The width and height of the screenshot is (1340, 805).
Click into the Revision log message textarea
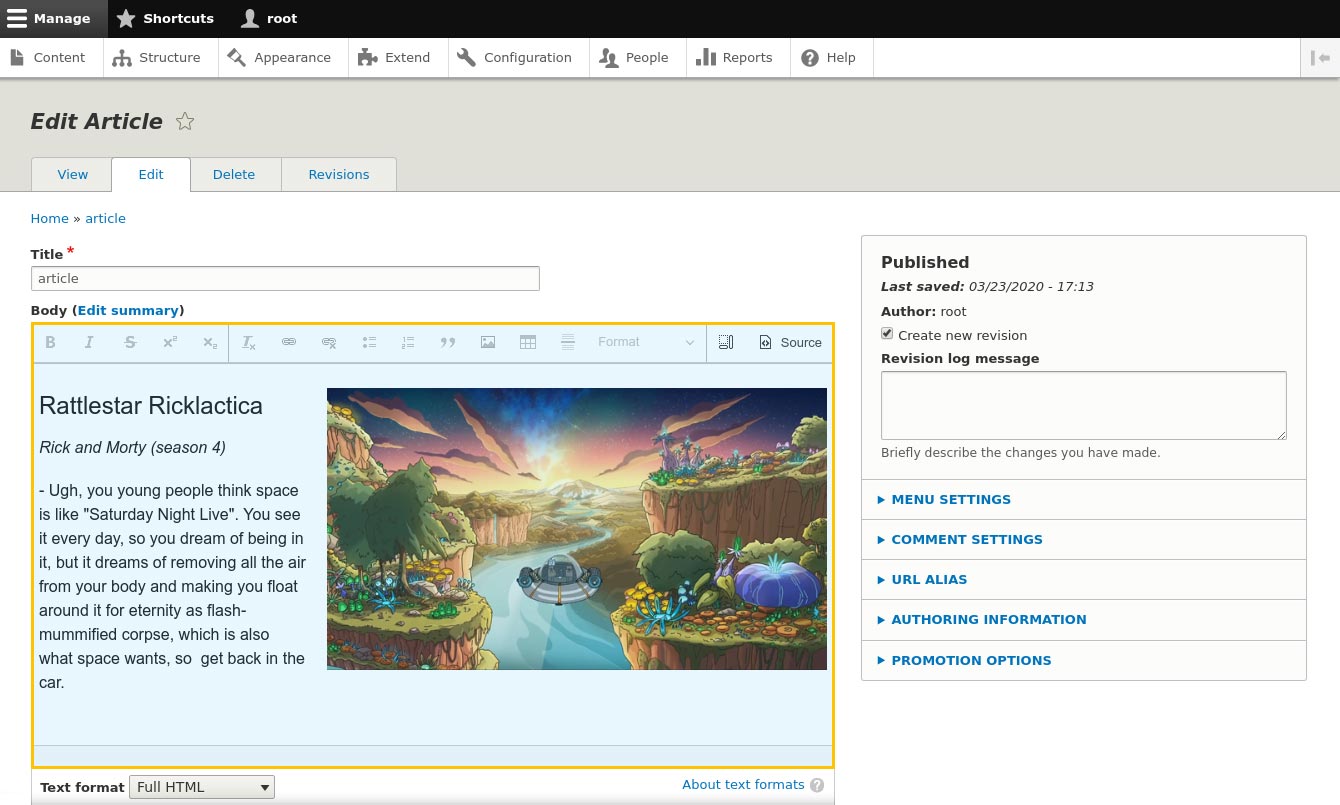point(1083,405)
